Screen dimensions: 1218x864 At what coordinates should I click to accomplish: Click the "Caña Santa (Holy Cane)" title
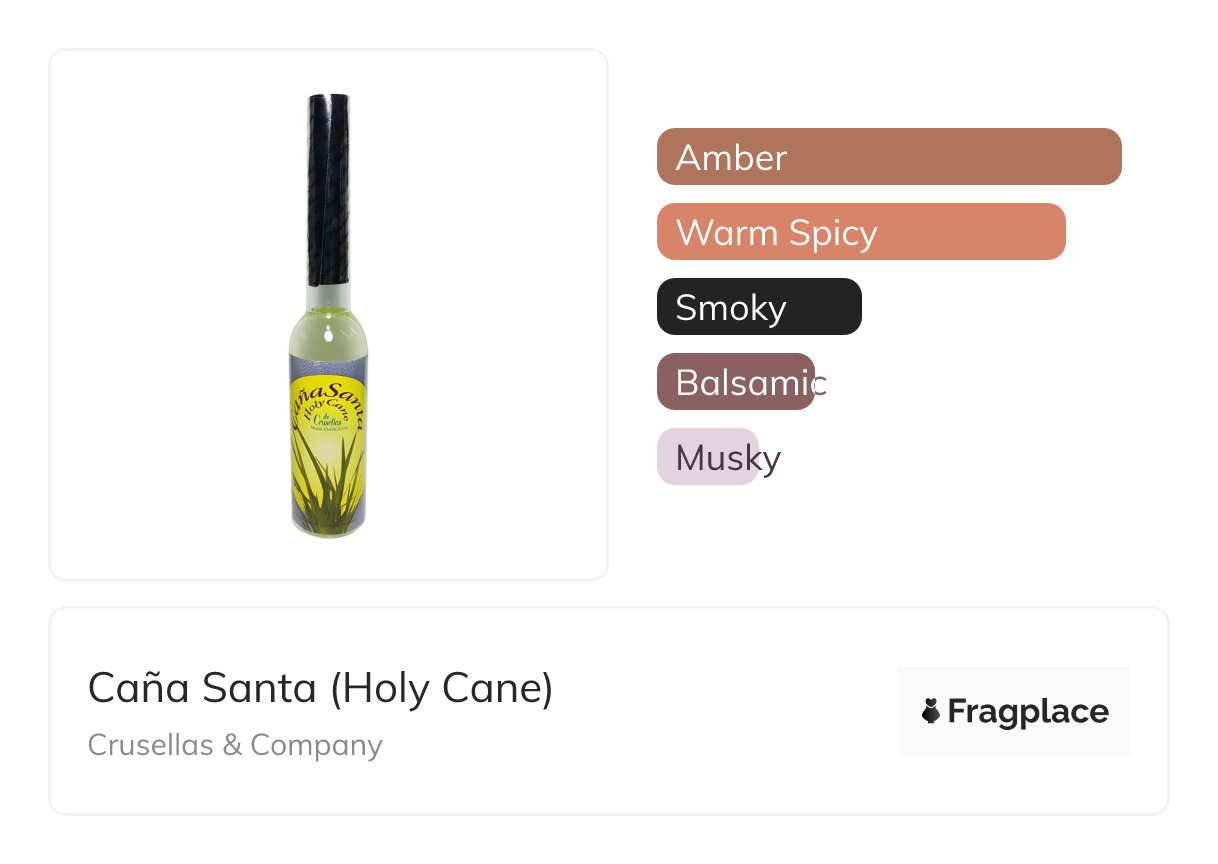tap(320, 688)
